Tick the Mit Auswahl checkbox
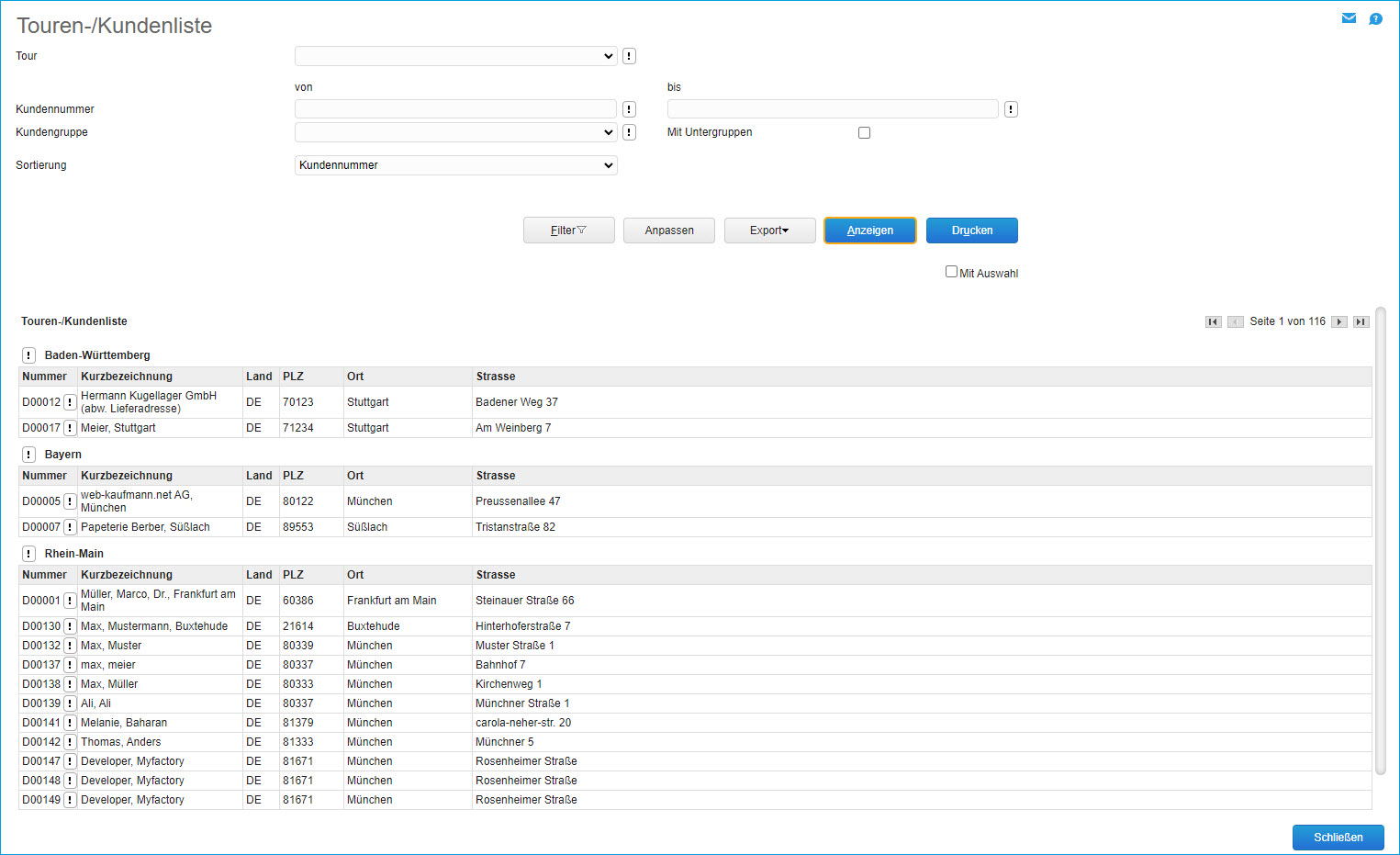 pos(952,272)
